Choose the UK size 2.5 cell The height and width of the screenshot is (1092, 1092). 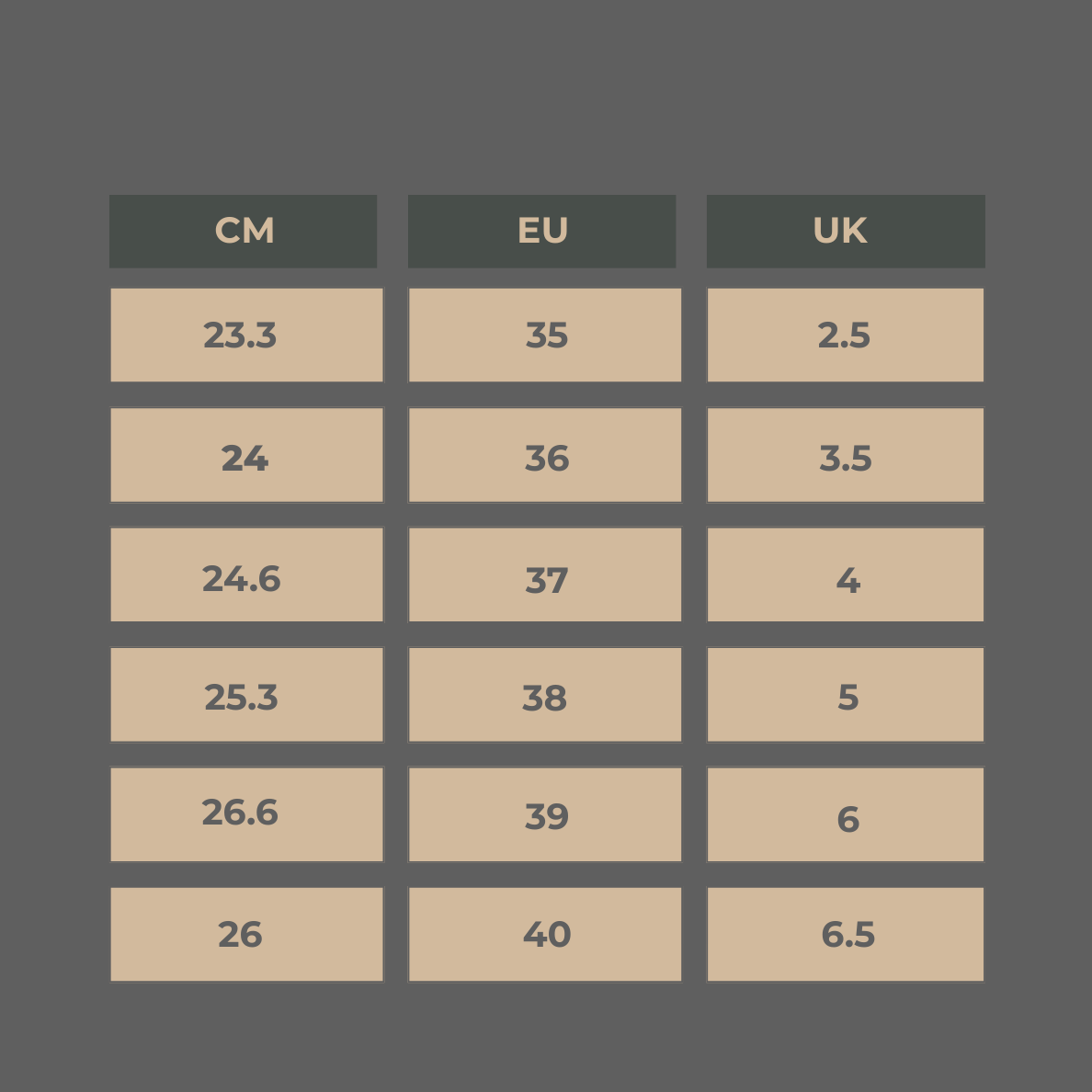click(x=845, y=336)
